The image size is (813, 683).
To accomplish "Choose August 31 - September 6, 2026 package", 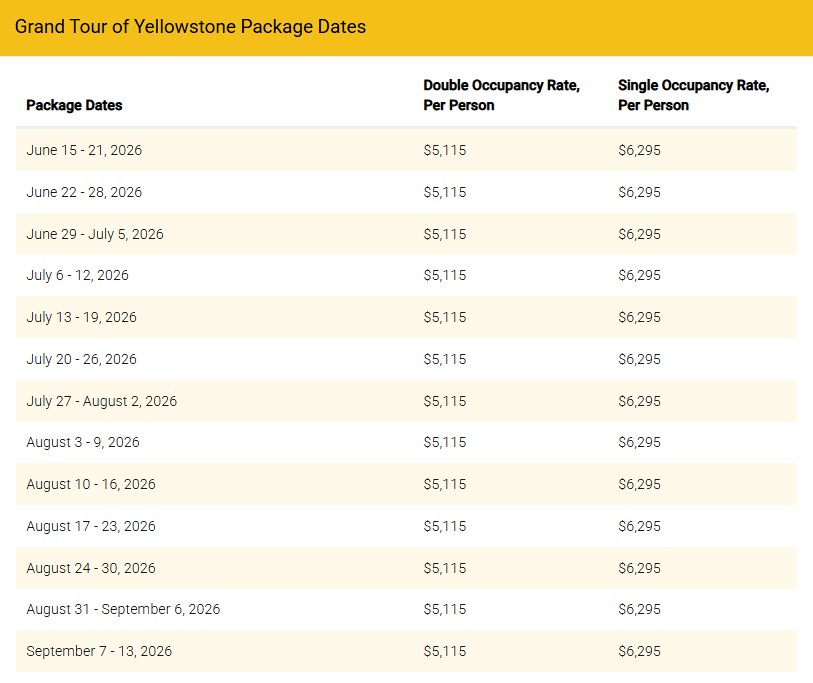I will pos(123,609).
